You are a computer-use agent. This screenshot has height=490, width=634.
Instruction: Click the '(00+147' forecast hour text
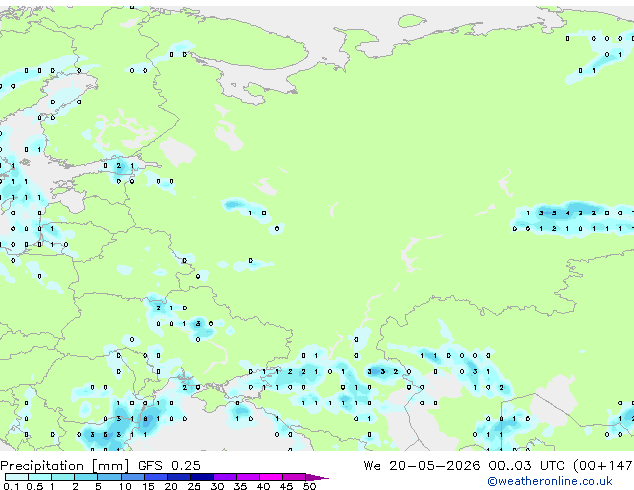[603, 466]
